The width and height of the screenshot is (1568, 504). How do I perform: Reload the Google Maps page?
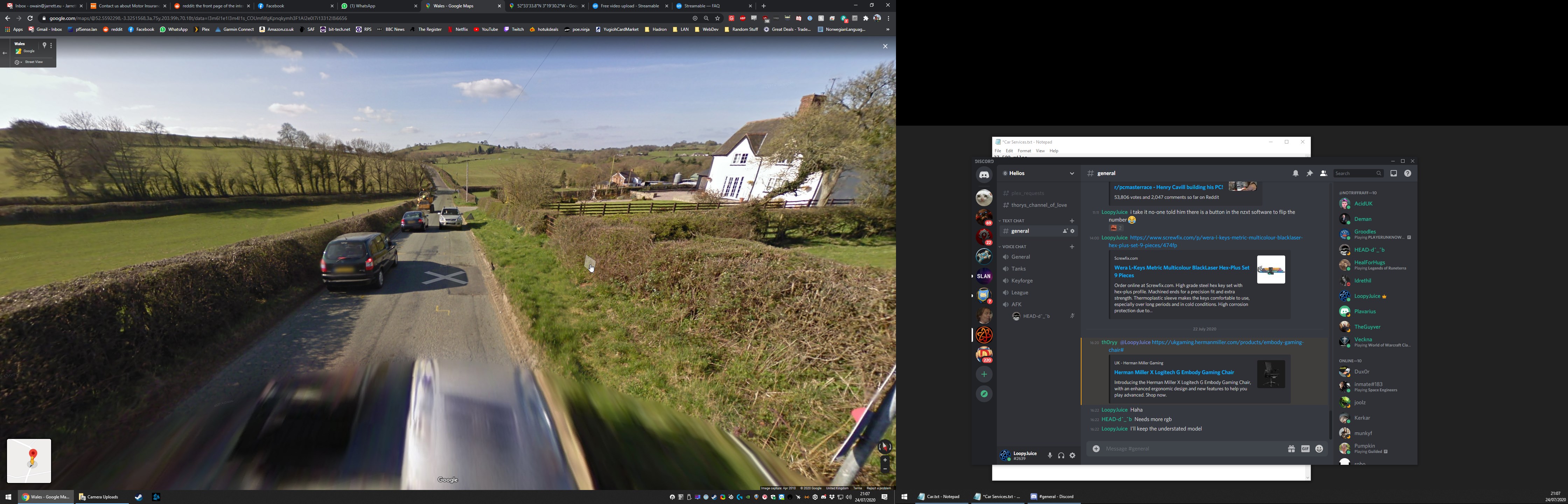tap(30, 18)
